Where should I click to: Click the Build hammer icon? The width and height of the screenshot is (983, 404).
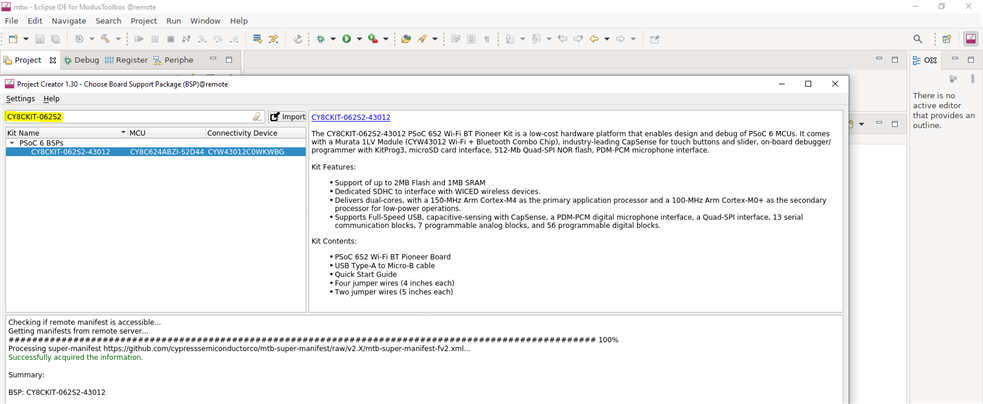pos(105,39)
